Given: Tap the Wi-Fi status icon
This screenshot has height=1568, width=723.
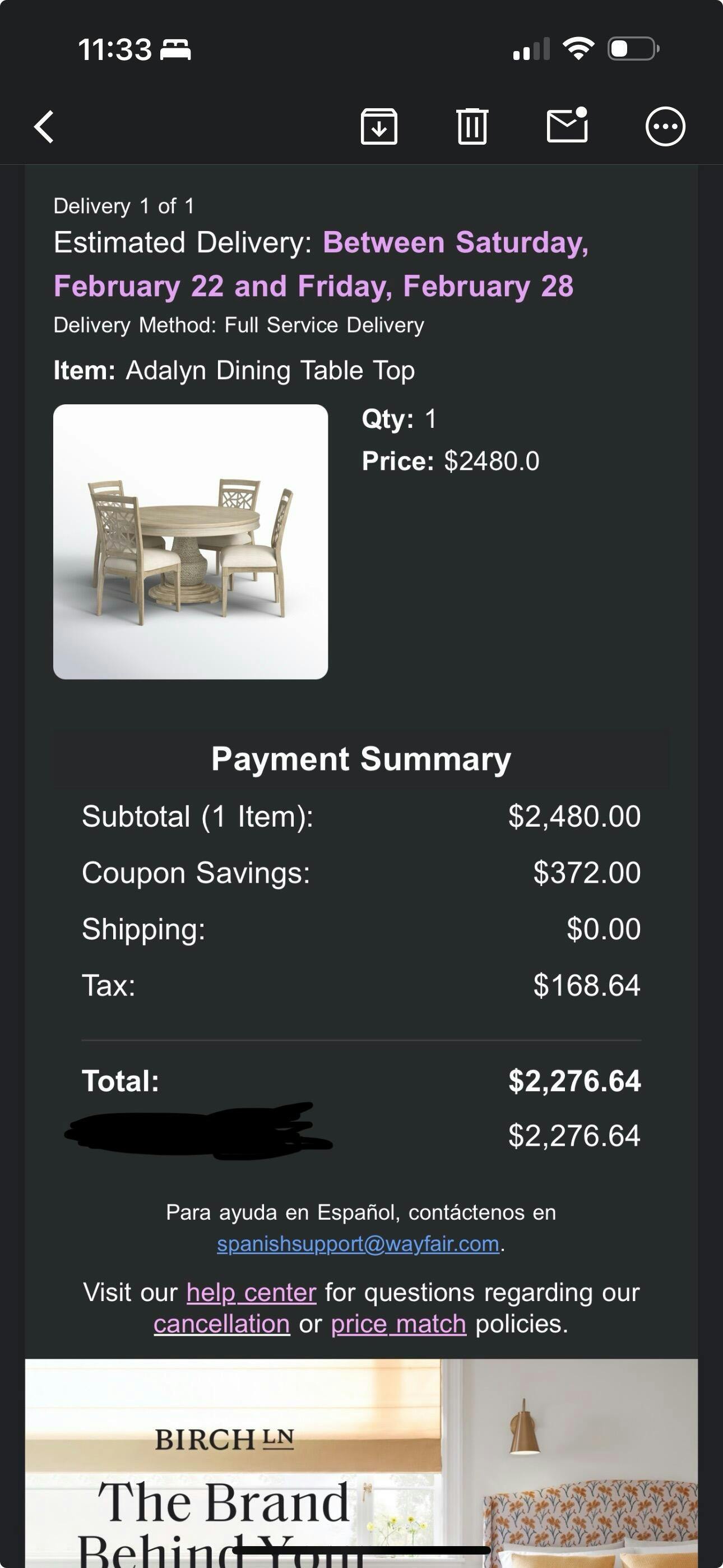Looking at the screenshot, I should [x=578, y=49].
